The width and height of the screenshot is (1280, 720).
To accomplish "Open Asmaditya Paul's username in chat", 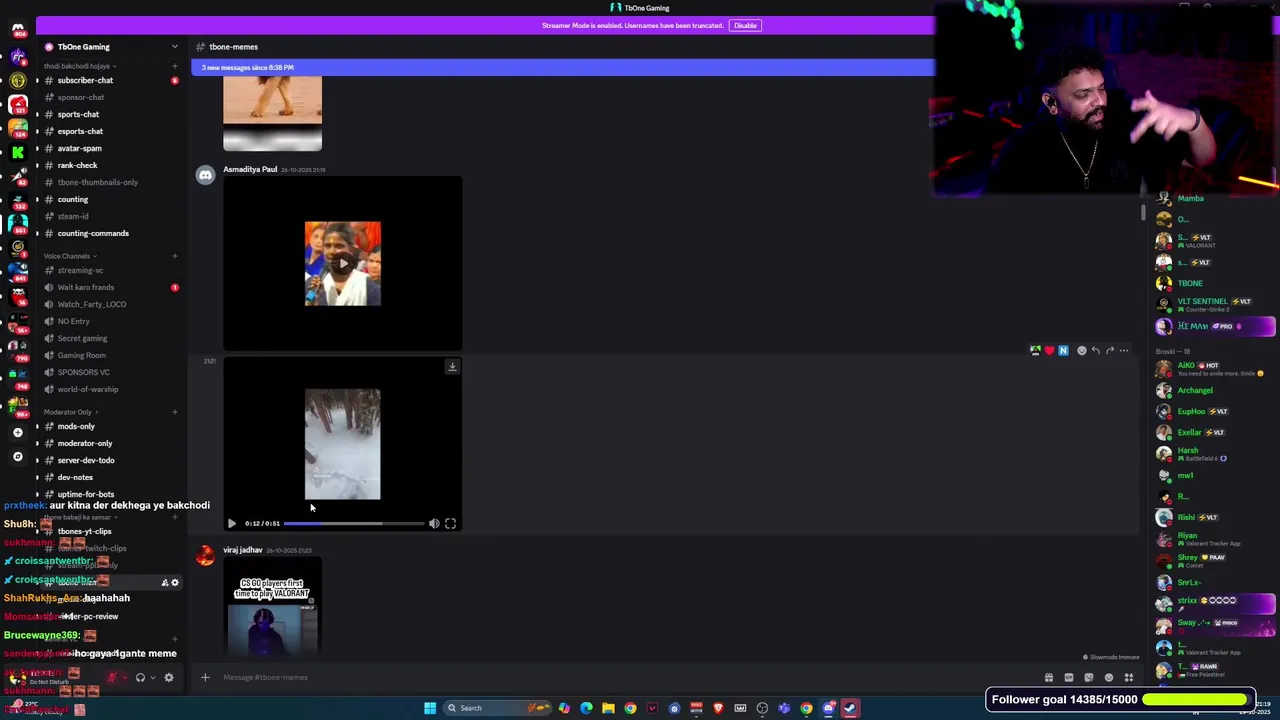I will (250, 169).
